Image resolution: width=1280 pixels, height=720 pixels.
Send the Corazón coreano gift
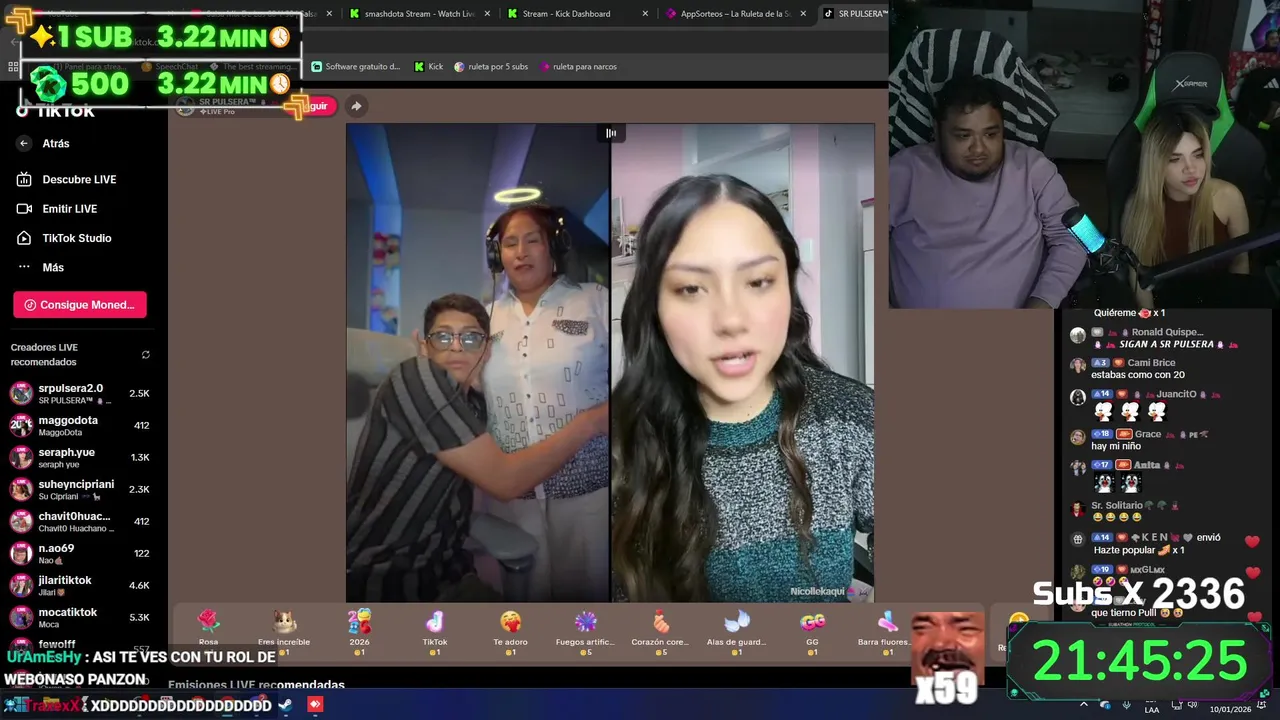(661, 630)
